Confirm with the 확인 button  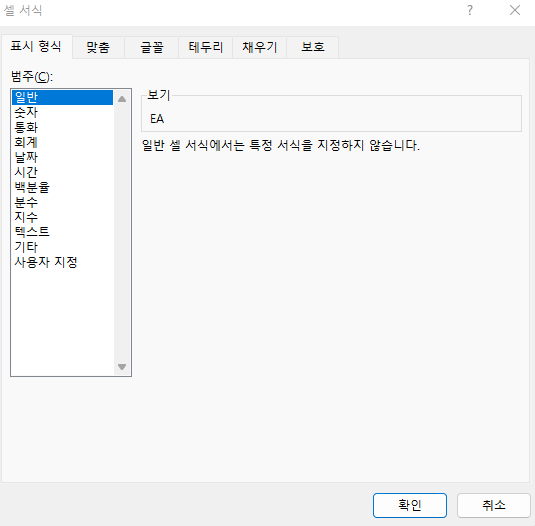click(410, 505)
